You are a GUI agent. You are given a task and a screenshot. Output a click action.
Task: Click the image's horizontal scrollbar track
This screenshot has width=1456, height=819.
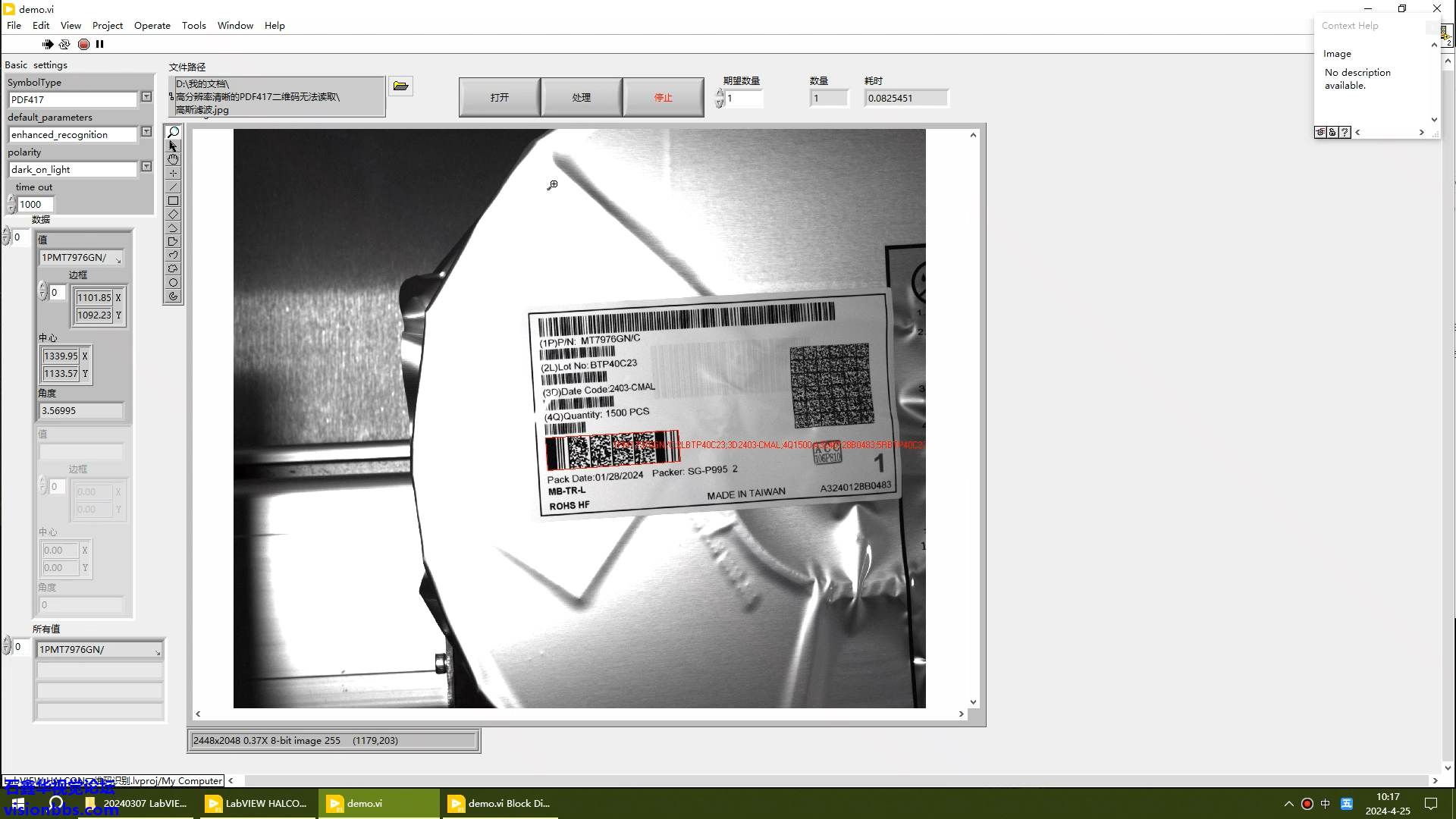click(x=579, y=714)
